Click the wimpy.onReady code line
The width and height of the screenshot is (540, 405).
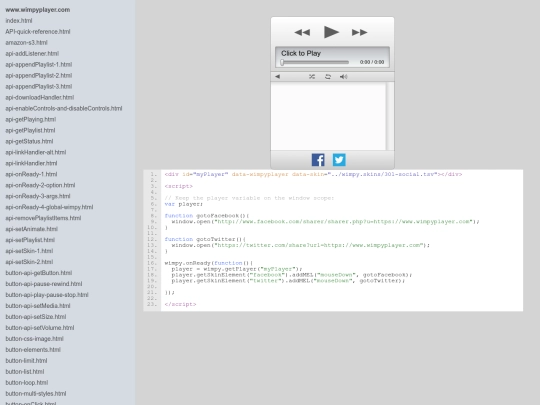pyautogui.click(x=209, y=263)
